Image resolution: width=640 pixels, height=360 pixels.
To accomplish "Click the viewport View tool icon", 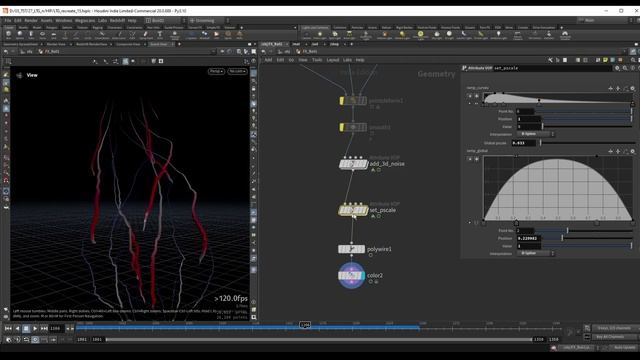I will click(19, 76).
